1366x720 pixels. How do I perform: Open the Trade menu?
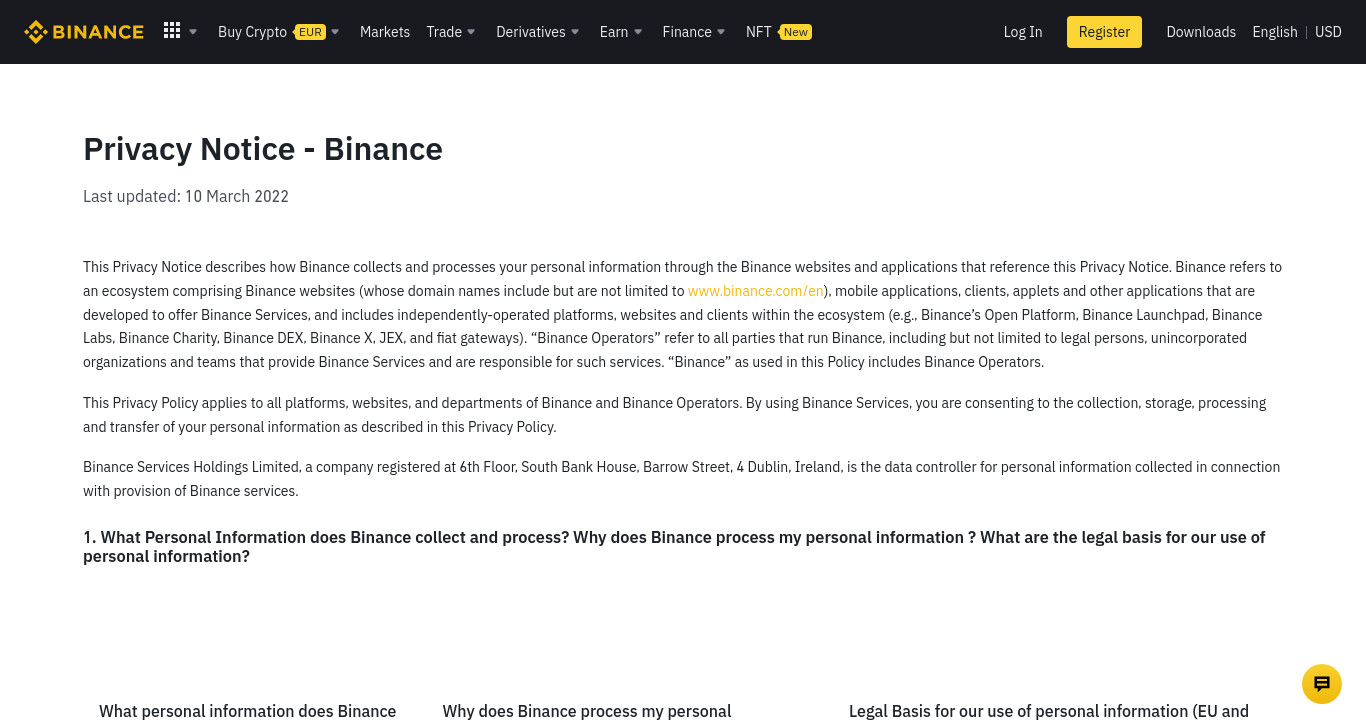[x=444, y=32]
